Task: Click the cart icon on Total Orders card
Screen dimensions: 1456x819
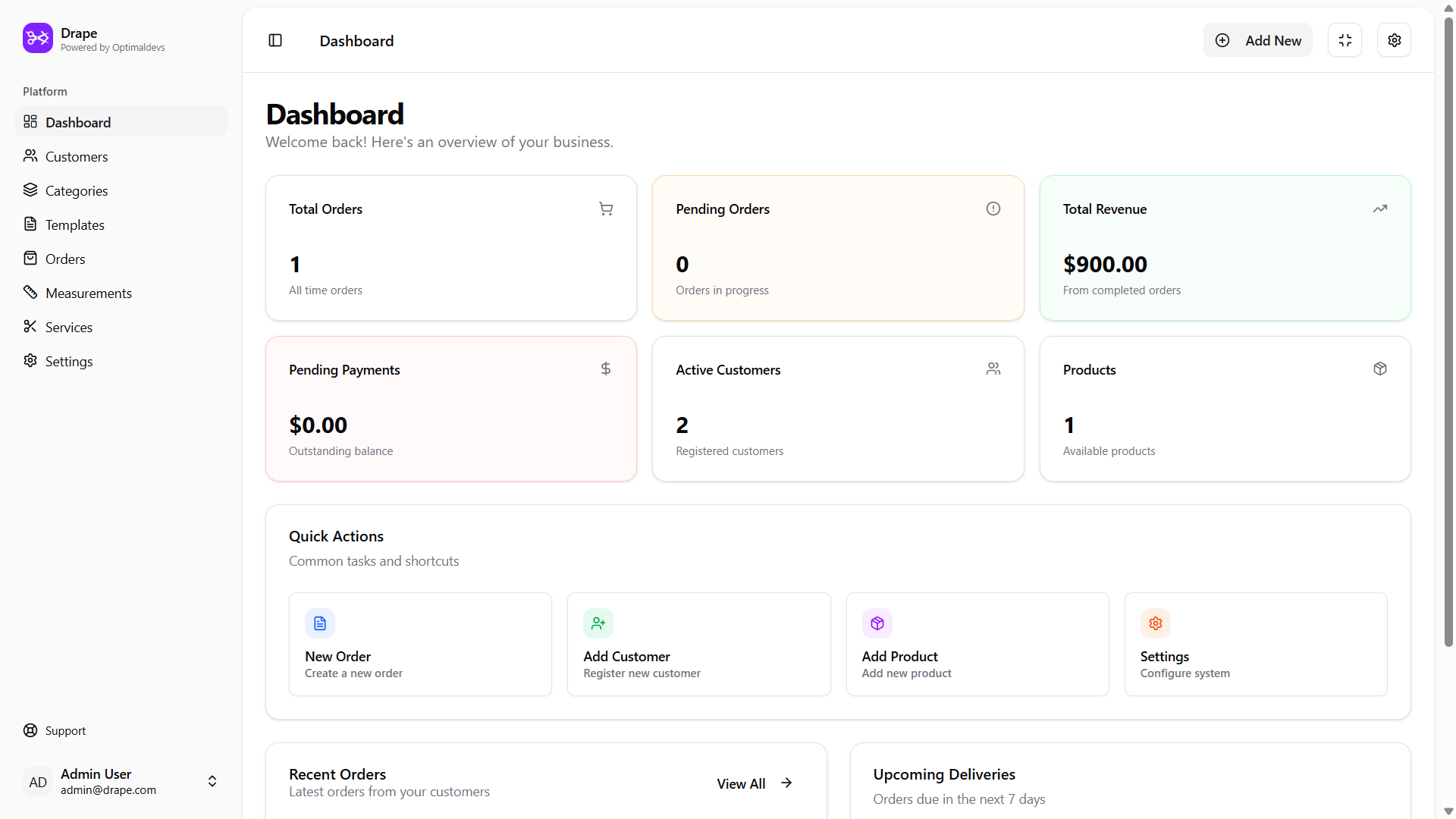Action: coord(605,209)
